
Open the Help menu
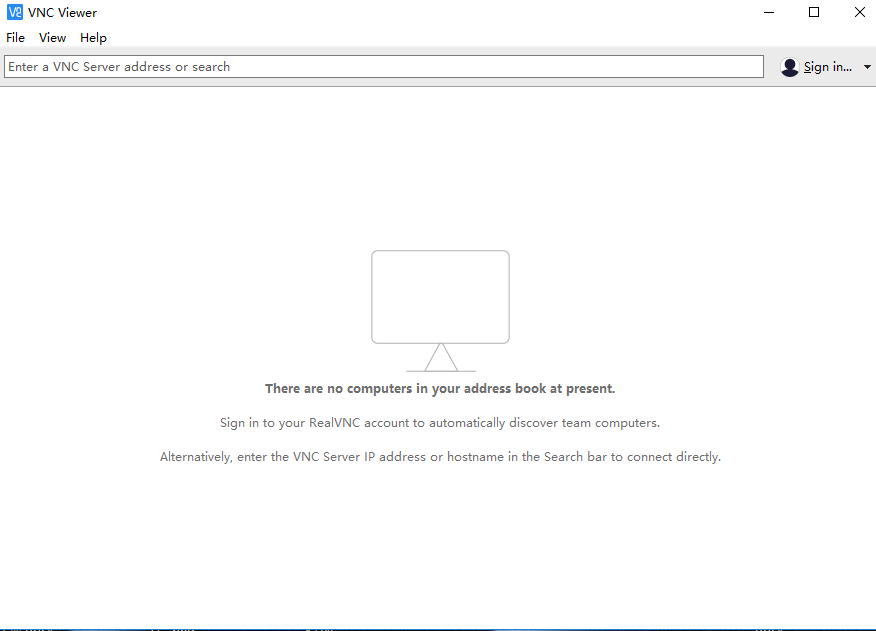(93, 38)
